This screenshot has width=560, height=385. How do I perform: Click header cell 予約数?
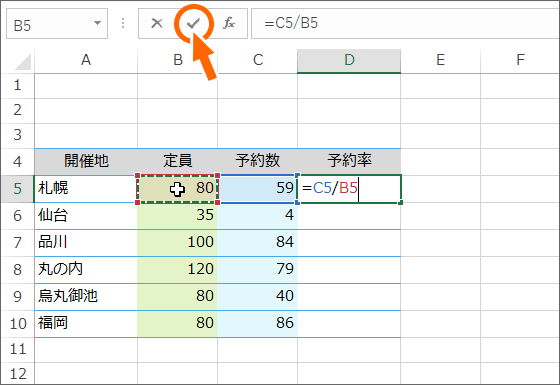tap(258, 161)
